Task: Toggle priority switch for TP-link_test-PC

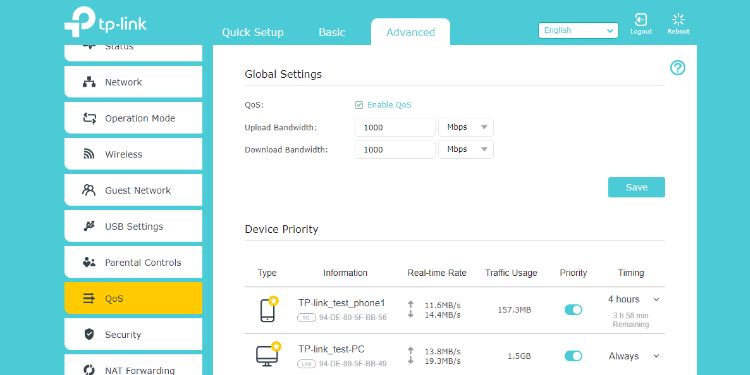Action: click(x=573, y=356)
